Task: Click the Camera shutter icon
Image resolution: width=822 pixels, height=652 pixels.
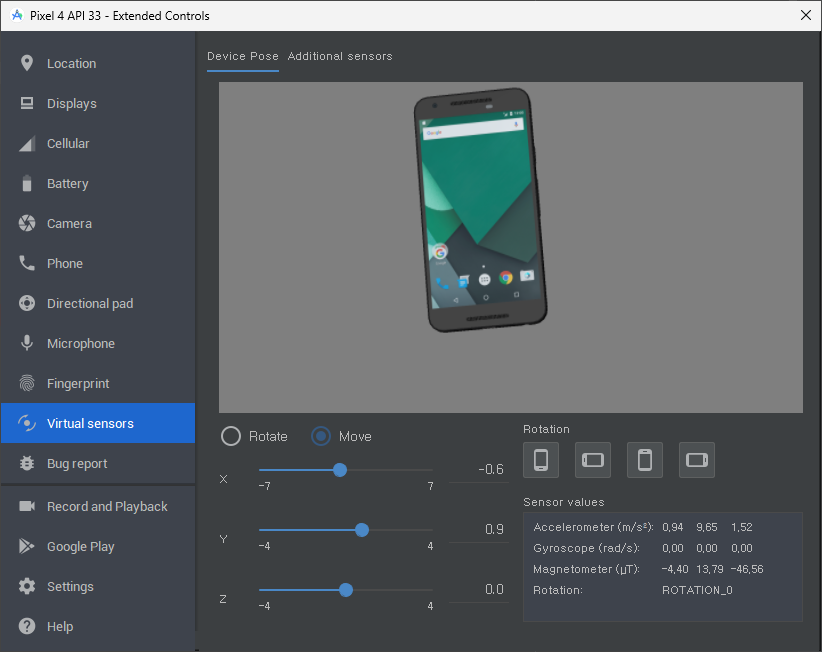Action: point(27,223)
